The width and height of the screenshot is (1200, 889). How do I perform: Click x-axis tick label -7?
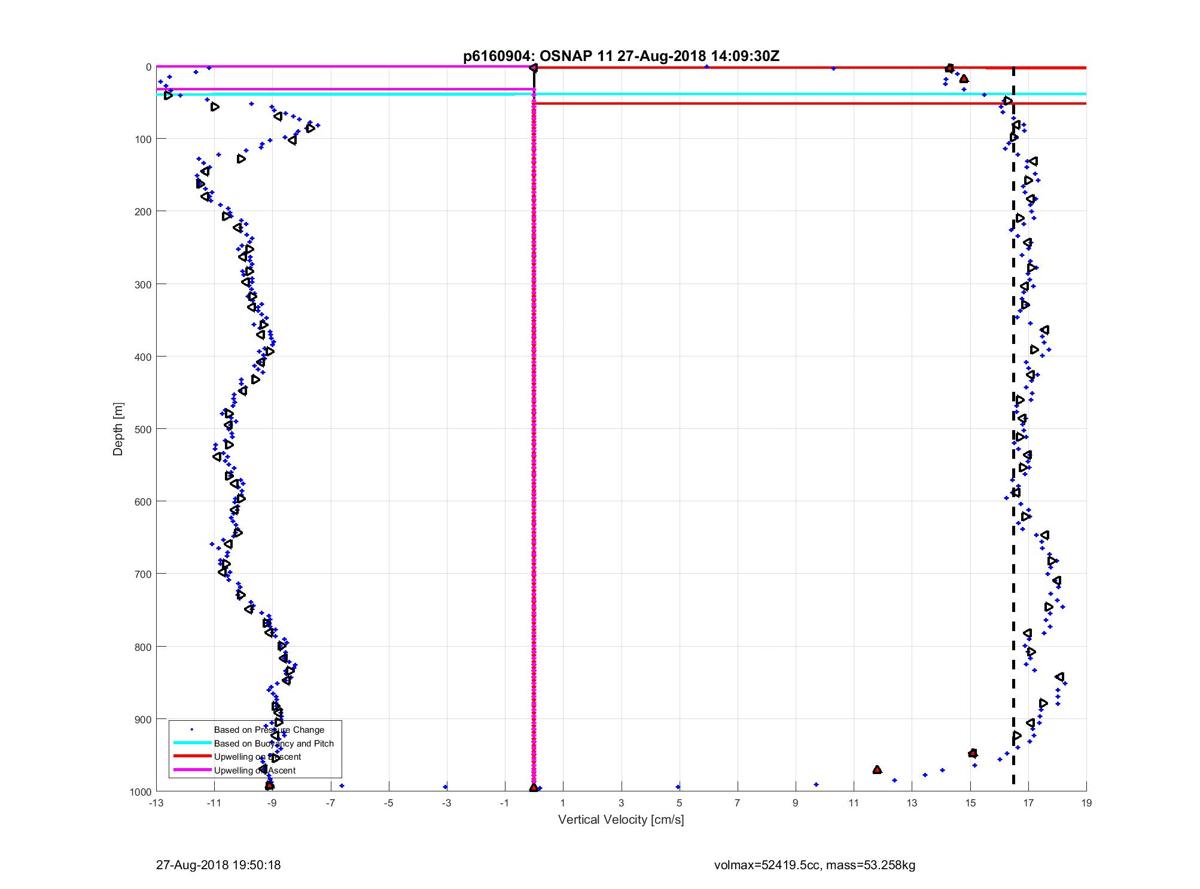(x=330, y=803)
